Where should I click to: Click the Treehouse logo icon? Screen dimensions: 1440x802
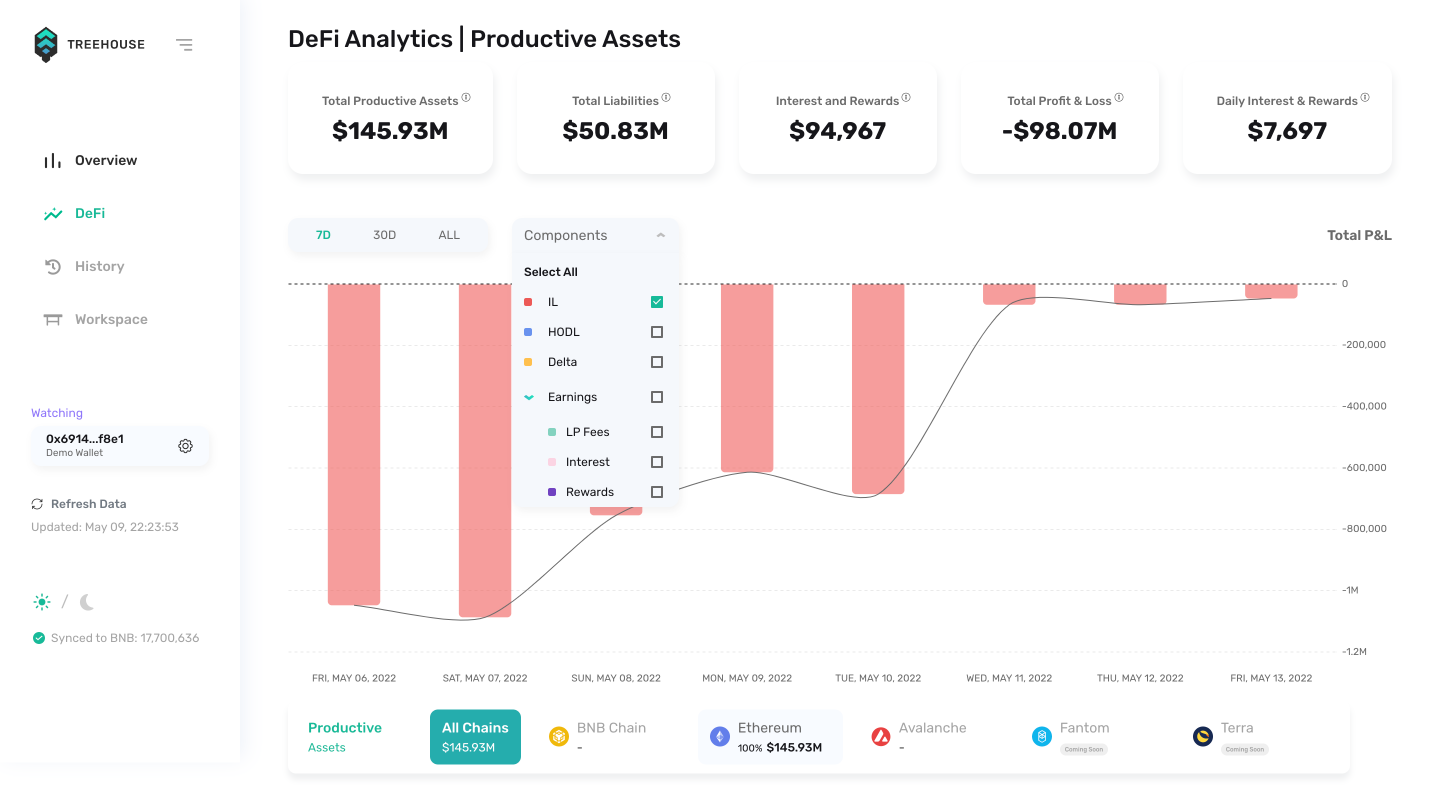(46, 45)
